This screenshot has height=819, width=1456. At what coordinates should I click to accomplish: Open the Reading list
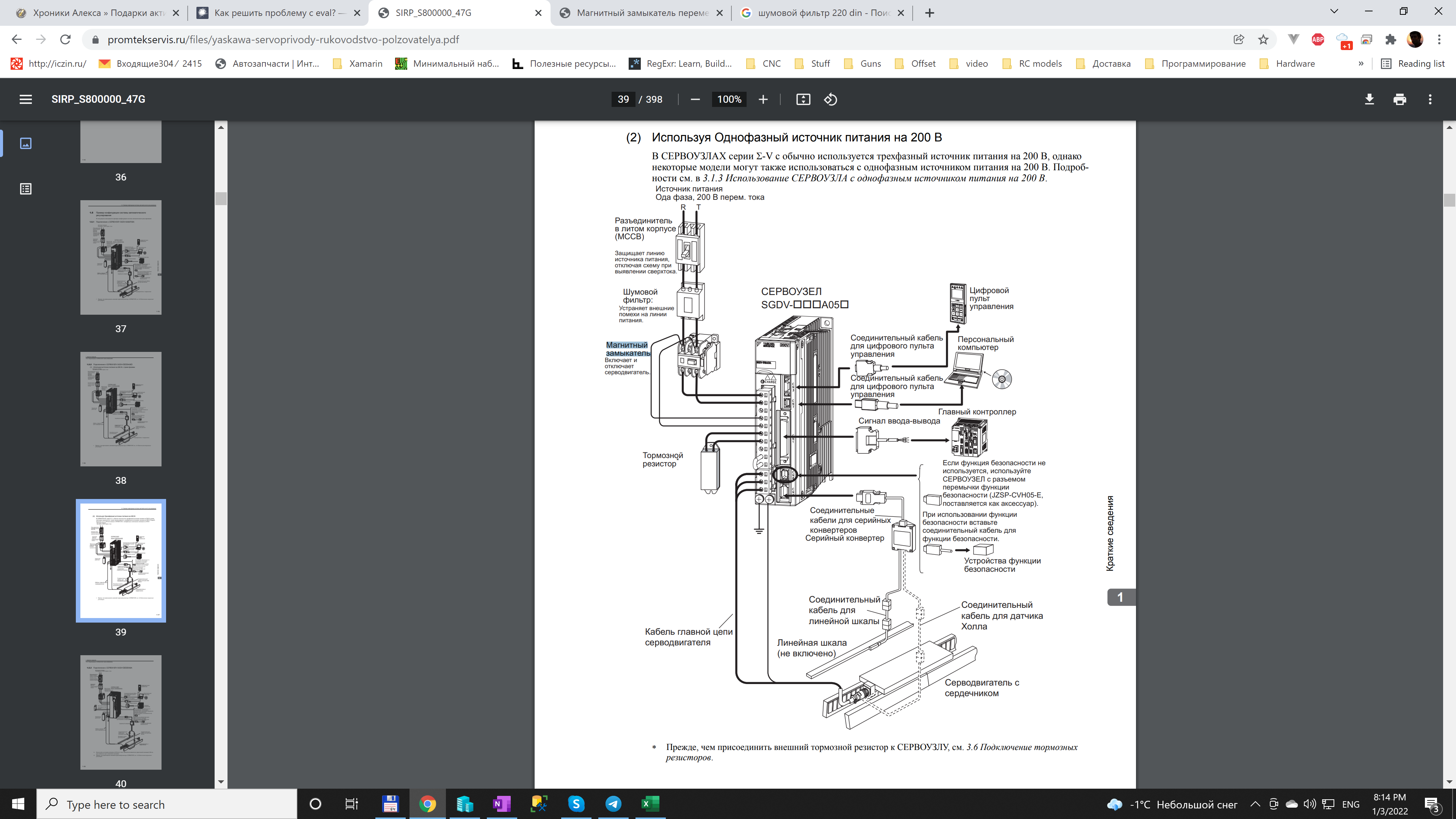pos(1412,64)
